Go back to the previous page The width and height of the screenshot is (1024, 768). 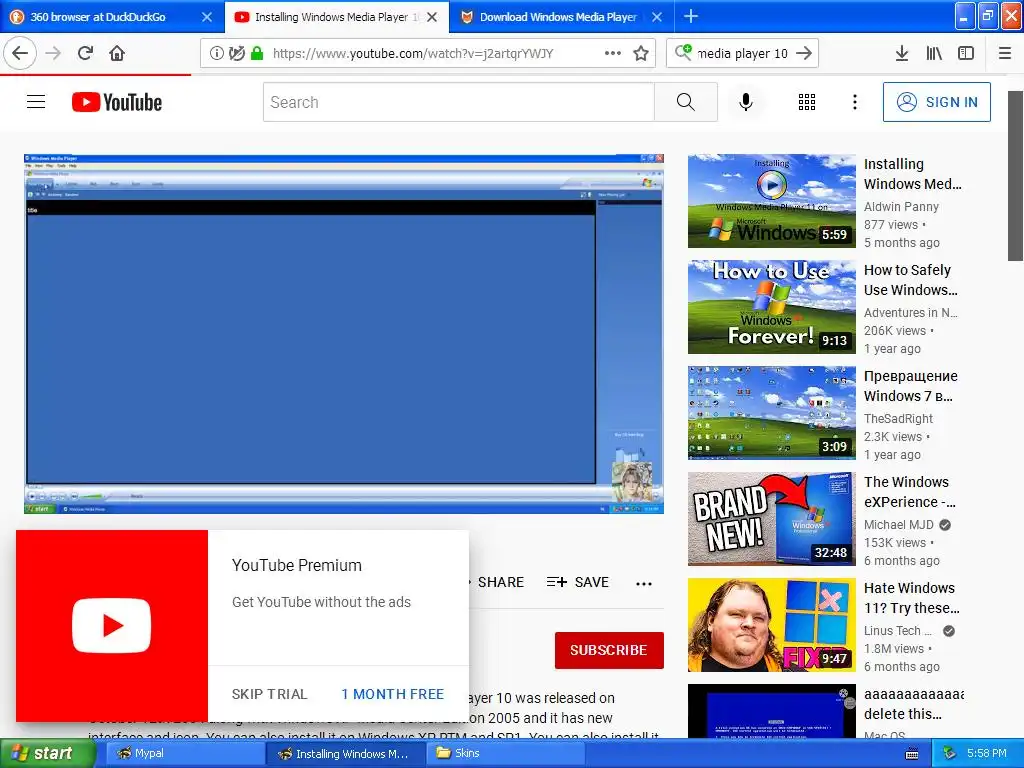pos(20,53)
